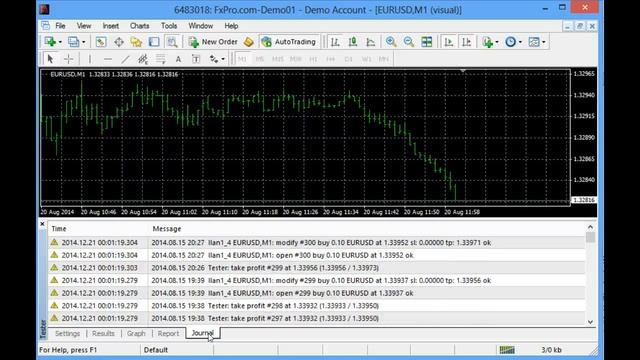
Task: Toggle the Data Window icon
Action: pos(119,42)
